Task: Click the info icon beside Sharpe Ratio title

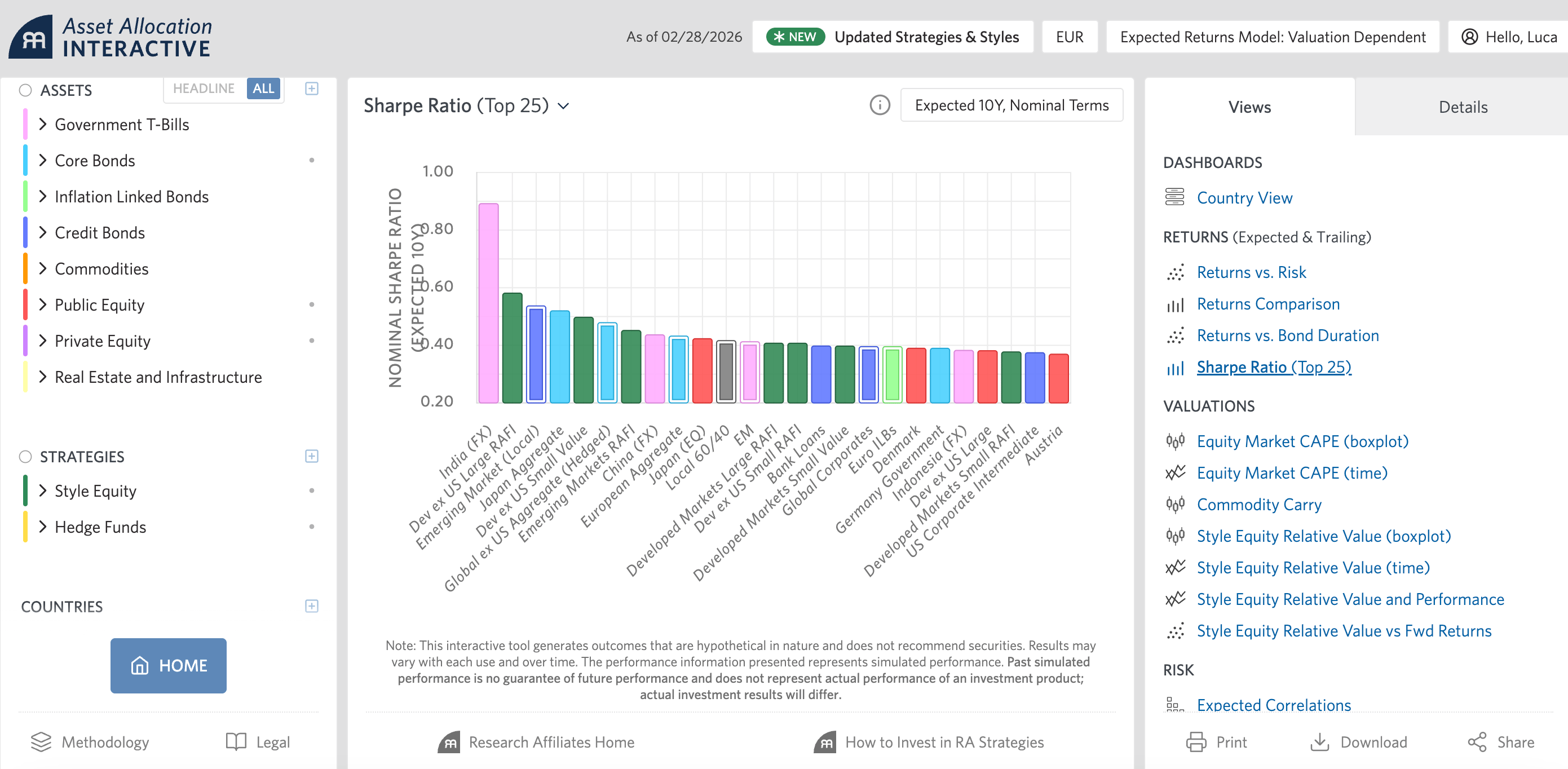Action: [880, 105]
